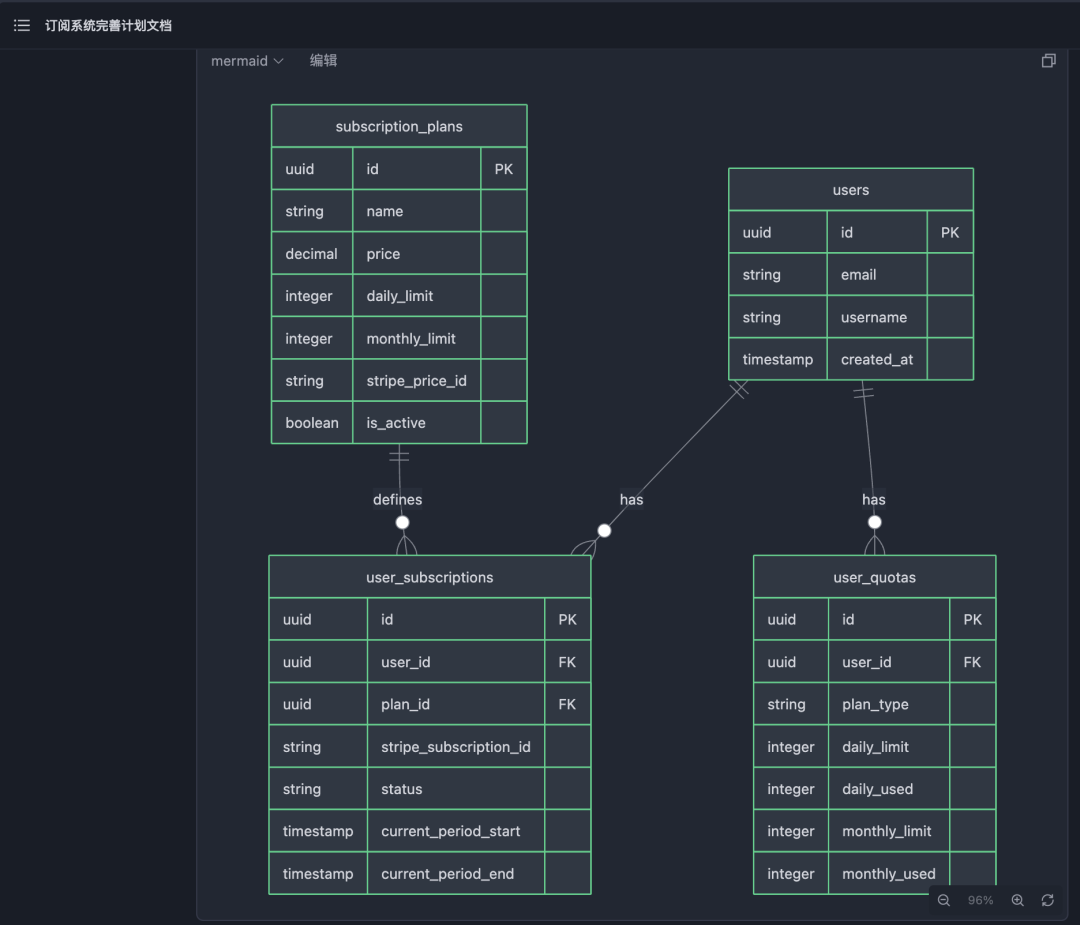The height and width of the screenshot is (925, 1080).
Task: Select the subscription_plans table header
Action: pos(399,127)
